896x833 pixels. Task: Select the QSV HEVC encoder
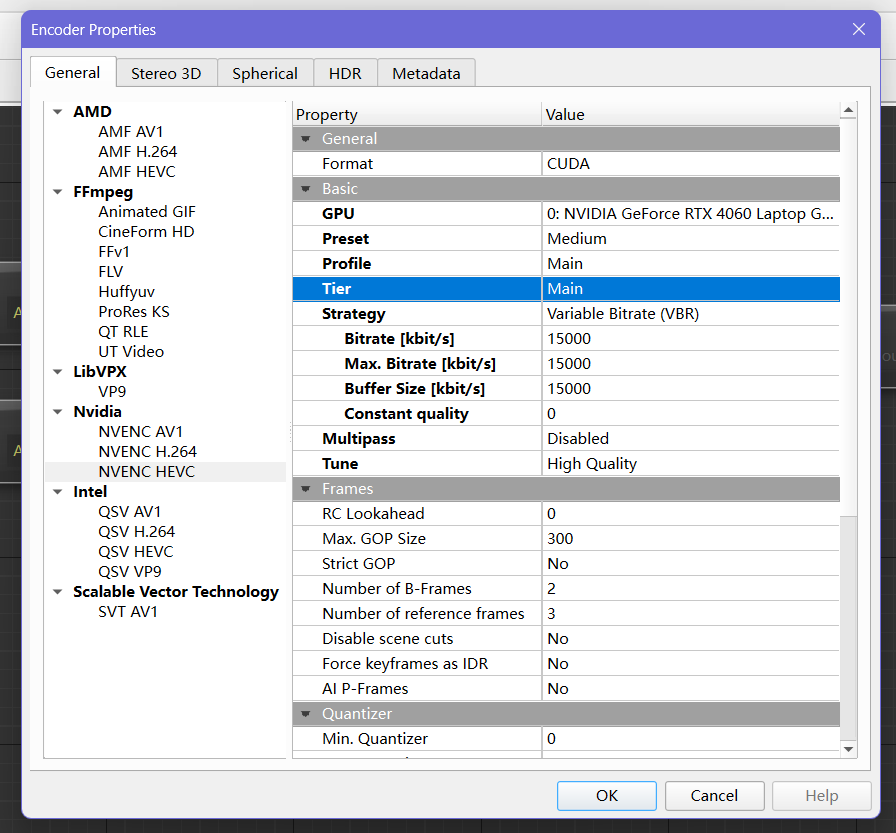click(x=135, y=551)
